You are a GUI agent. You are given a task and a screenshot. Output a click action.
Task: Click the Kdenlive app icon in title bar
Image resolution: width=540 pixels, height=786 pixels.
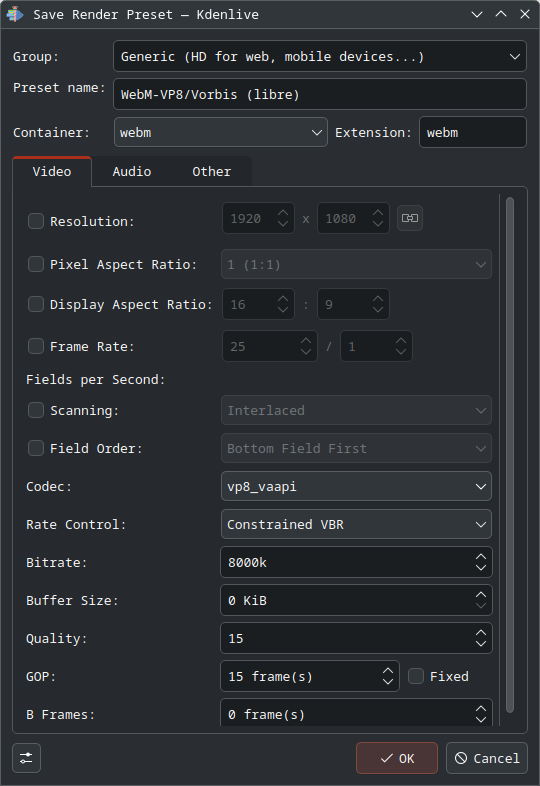15,14
